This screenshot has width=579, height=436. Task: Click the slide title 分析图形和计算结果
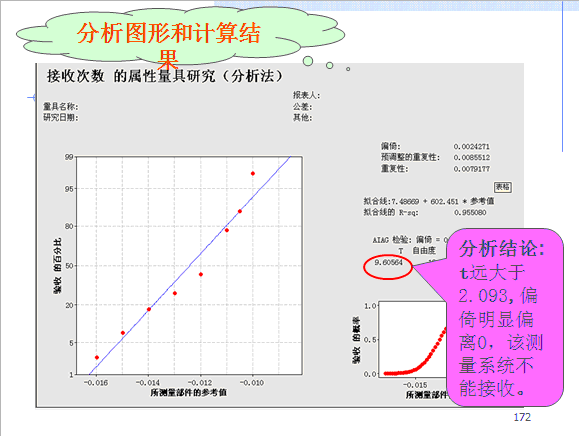(x=168, y=45)
